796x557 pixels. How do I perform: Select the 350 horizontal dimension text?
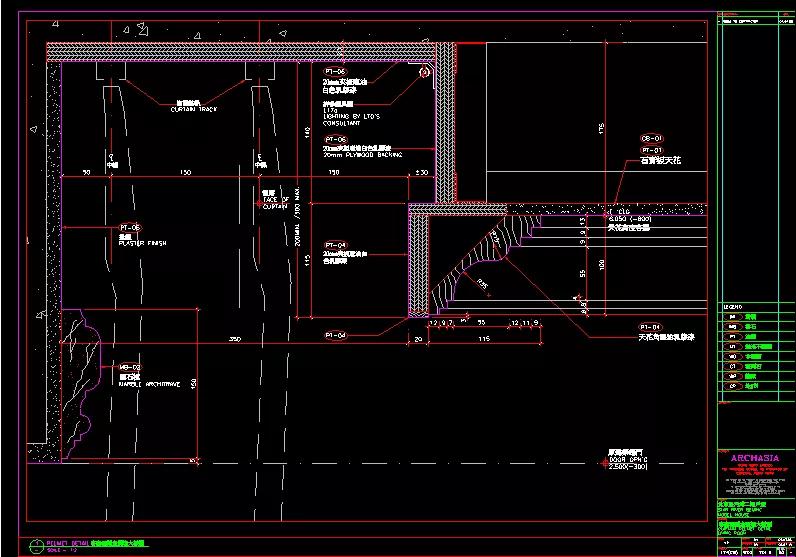click(x=235, y=339)
